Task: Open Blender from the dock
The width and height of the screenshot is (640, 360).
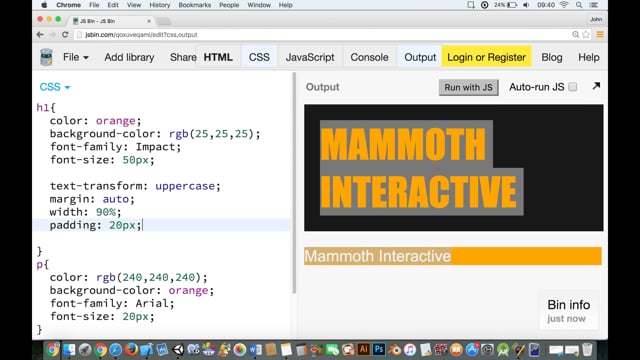Action: pyautogui.click(x=394, y=350)
